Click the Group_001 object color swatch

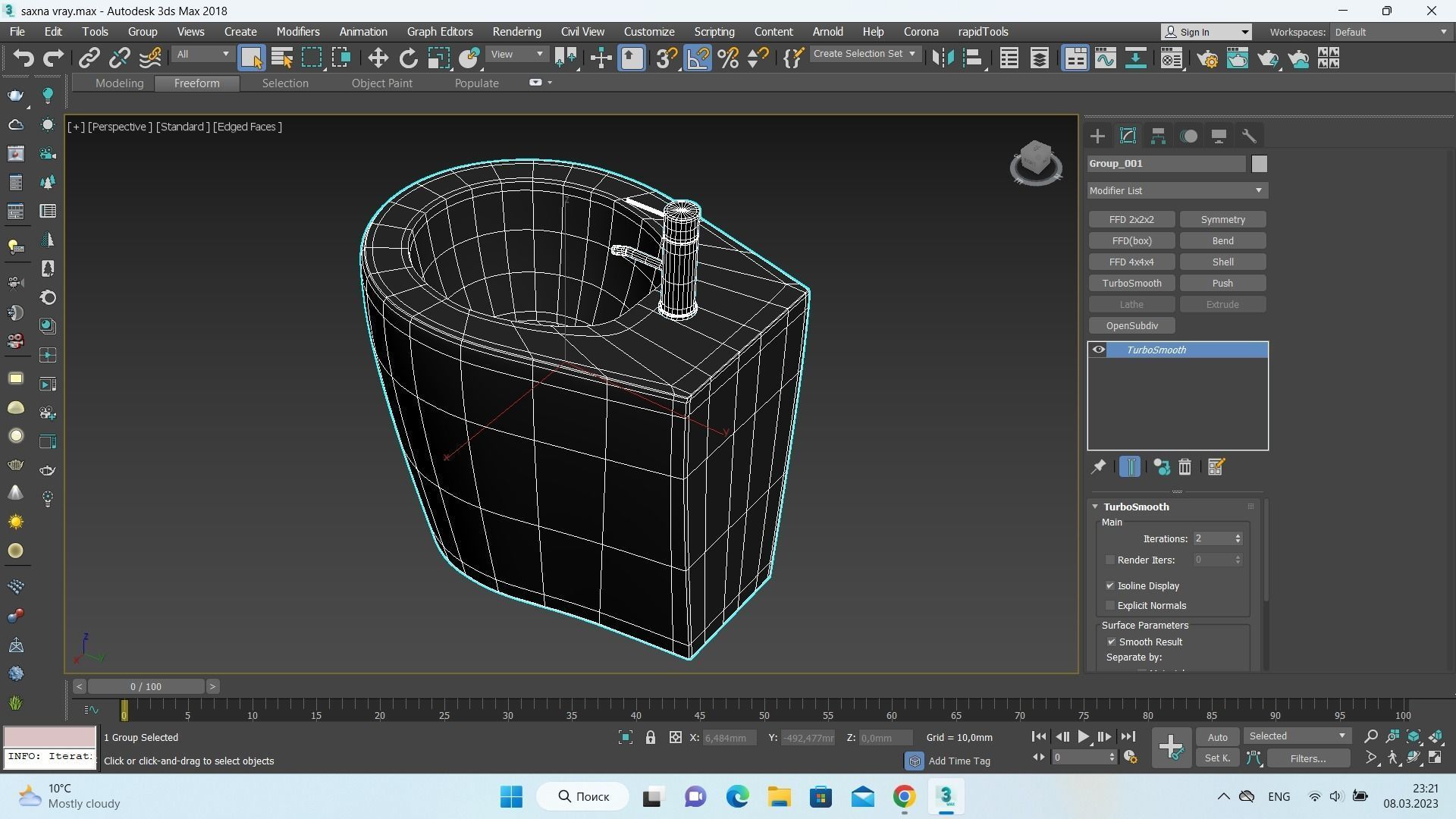[1259, 165]
